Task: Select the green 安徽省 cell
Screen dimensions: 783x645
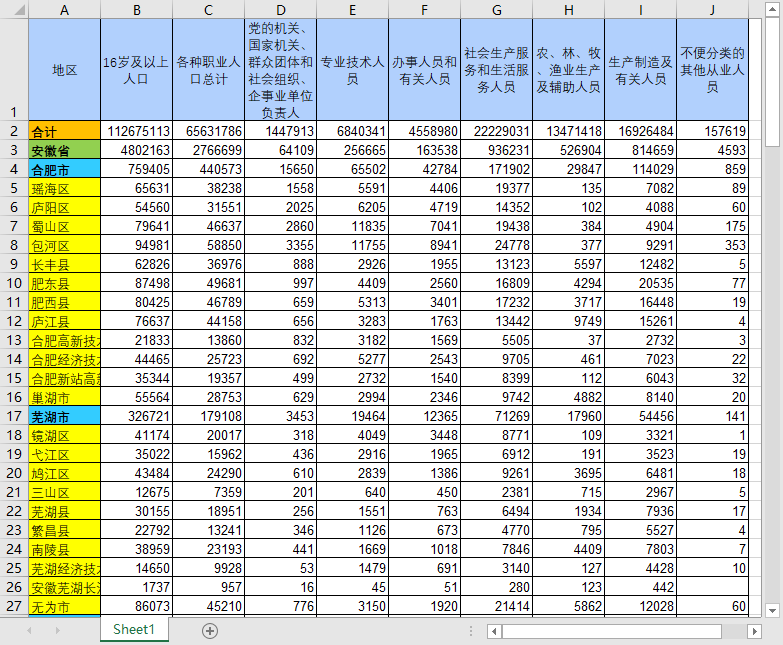Action: pyautogui.click(x=64, y=150)
